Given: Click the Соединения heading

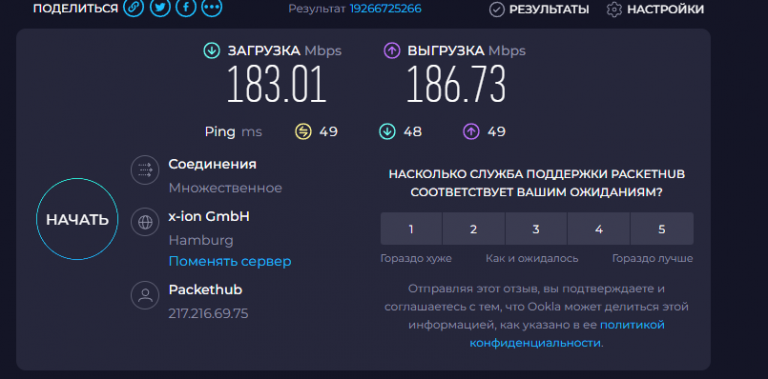Looking at the screenshot, I should [212, 164].
